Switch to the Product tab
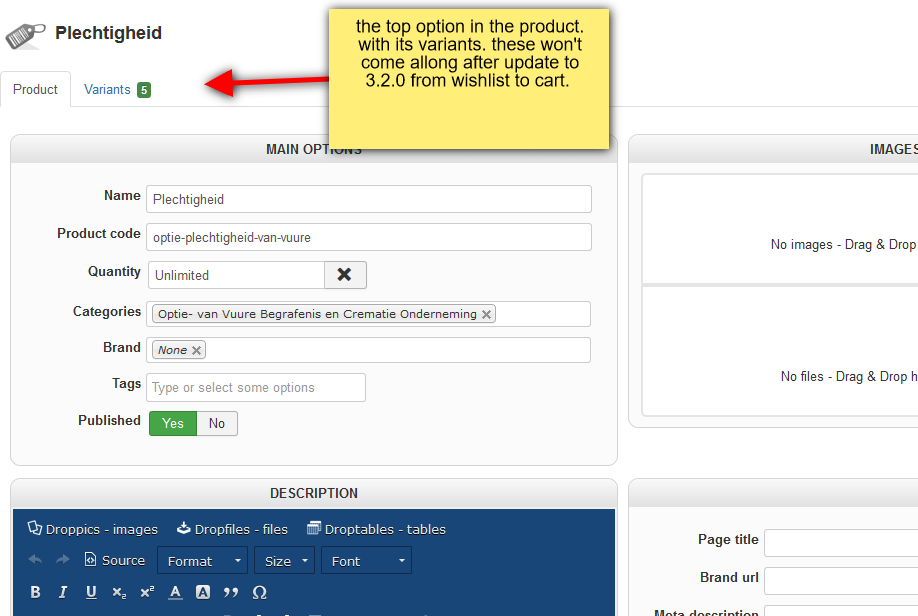This screenshot has width=918, height=616. [x=35, y=90]
